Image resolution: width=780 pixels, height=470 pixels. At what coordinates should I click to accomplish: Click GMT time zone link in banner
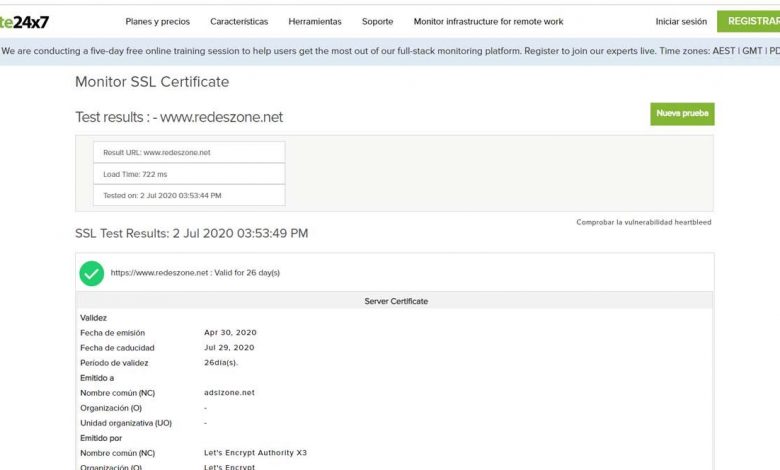pos(752,51)
